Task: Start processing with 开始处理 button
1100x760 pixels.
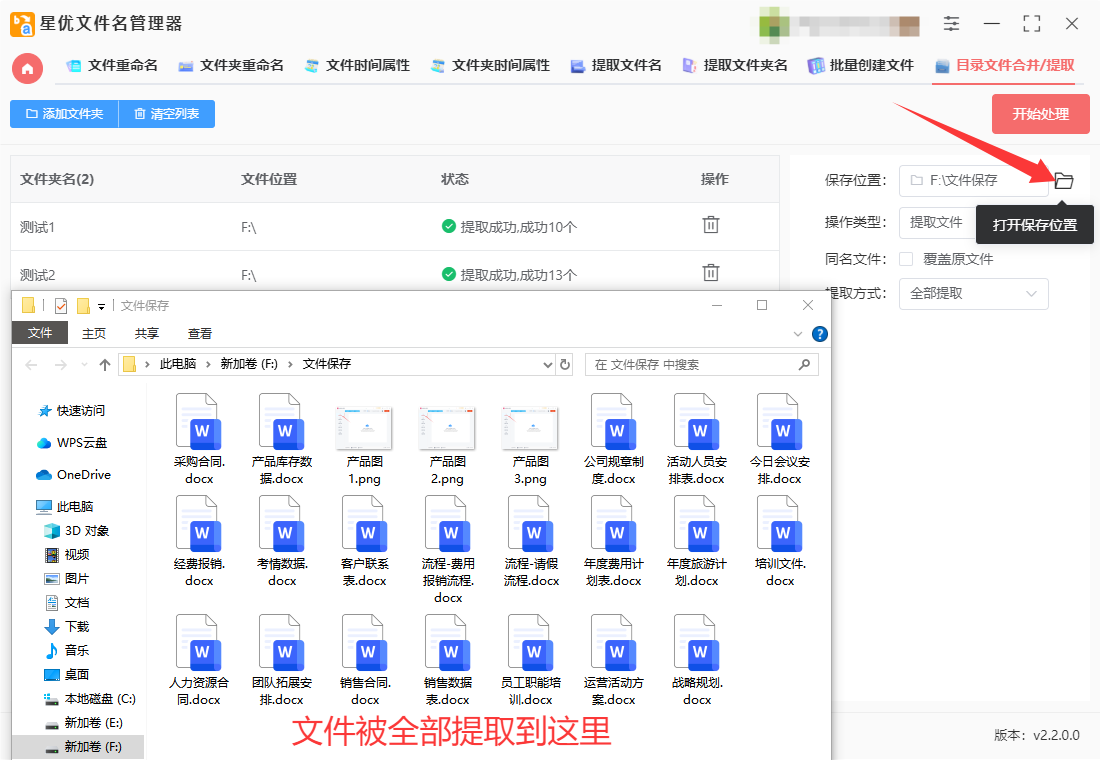Action: point(1040,114)
